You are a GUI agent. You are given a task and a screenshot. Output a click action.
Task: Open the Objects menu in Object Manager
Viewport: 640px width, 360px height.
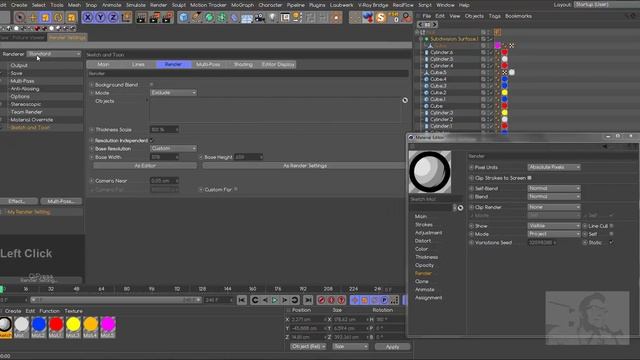click(x=474, y=16)
